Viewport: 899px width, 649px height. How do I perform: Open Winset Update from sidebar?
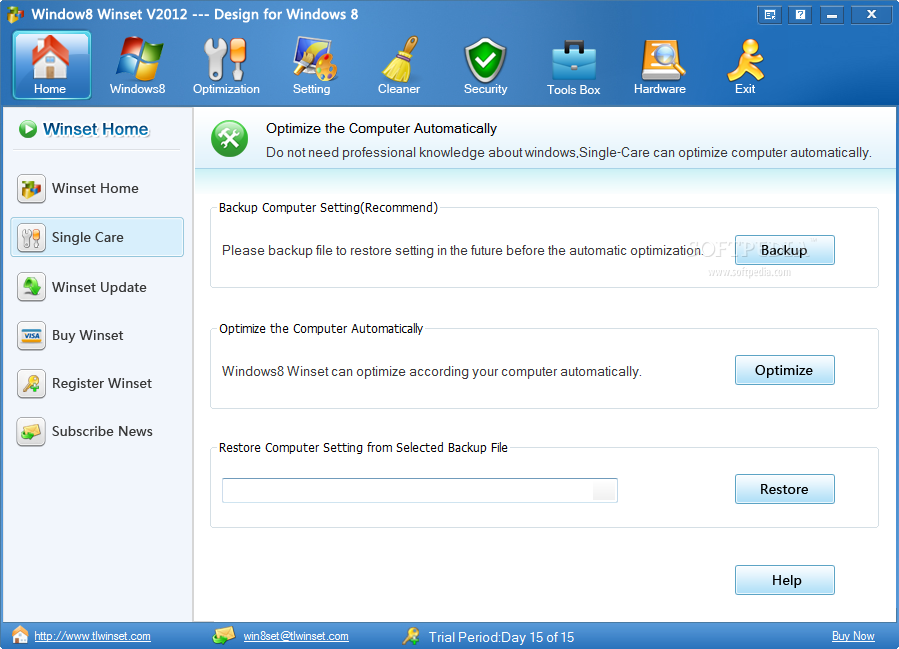click(97, 287)
